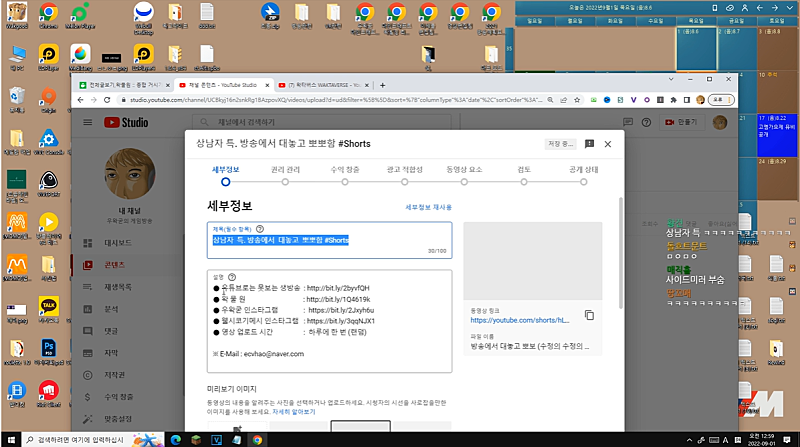Click the description field help icon
Viewport: 800px width, 447px height.
point(231,277)
